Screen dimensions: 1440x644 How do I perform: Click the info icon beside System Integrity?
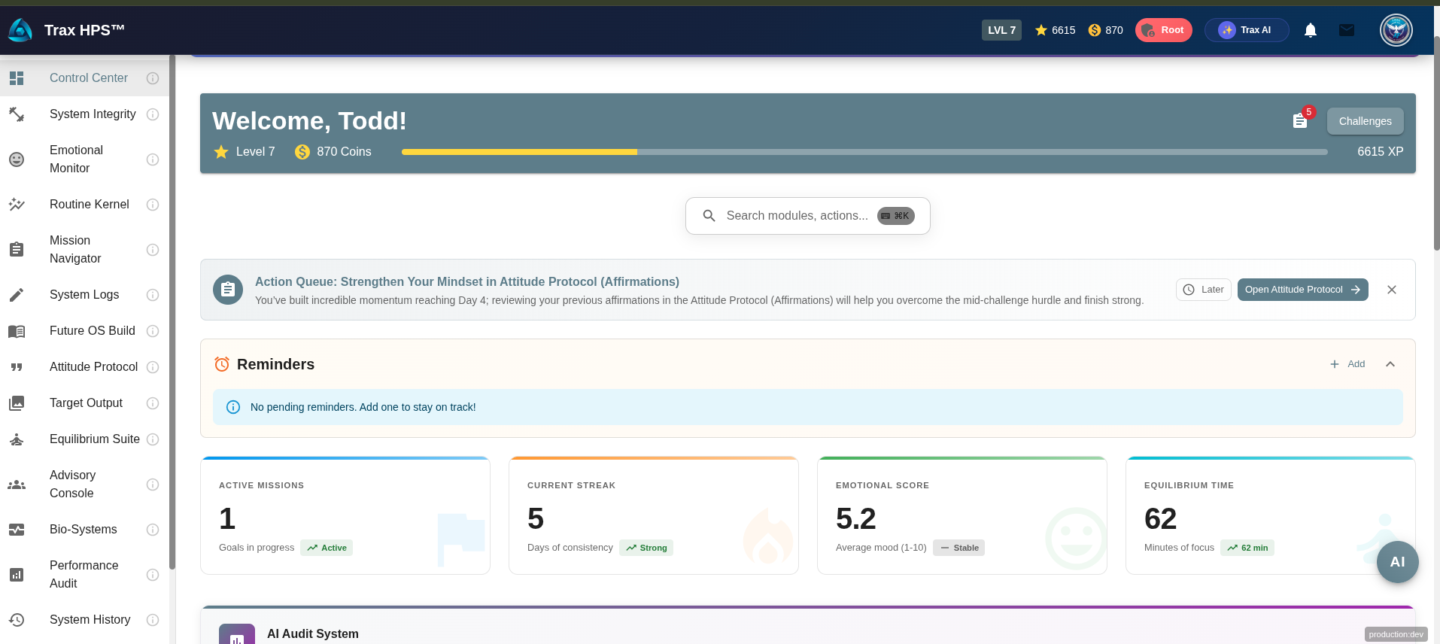click(x=153, y=114)
